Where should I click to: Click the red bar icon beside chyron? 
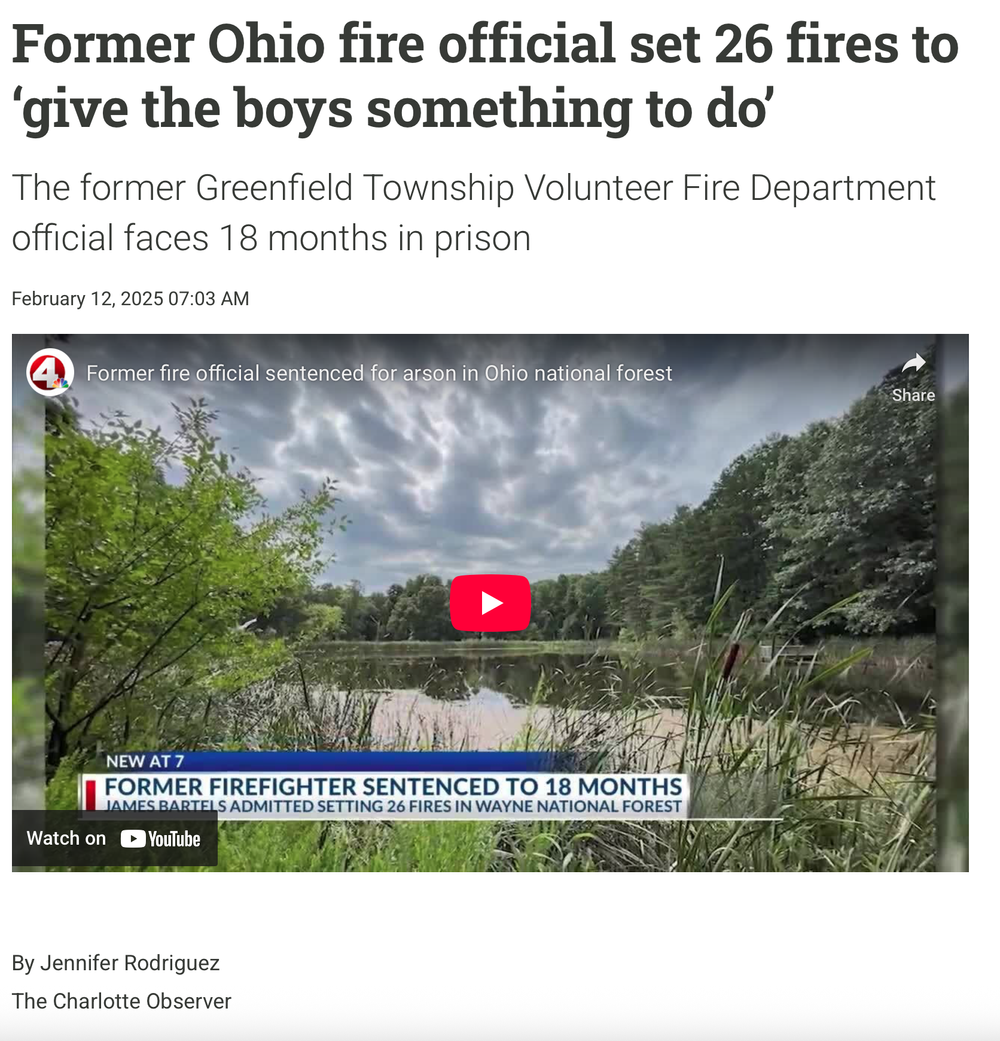click(91, 795)
